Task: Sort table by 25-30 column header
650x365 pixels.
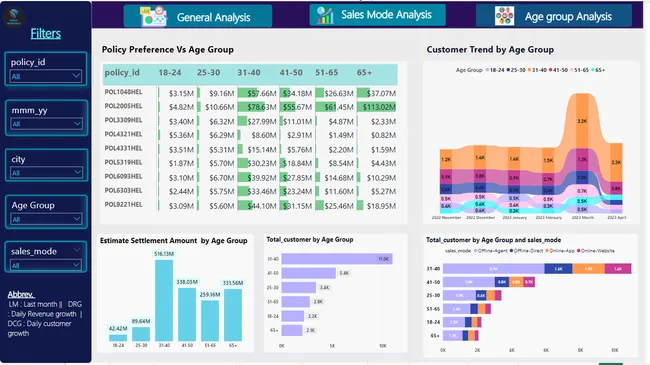Action: point(209,73)
